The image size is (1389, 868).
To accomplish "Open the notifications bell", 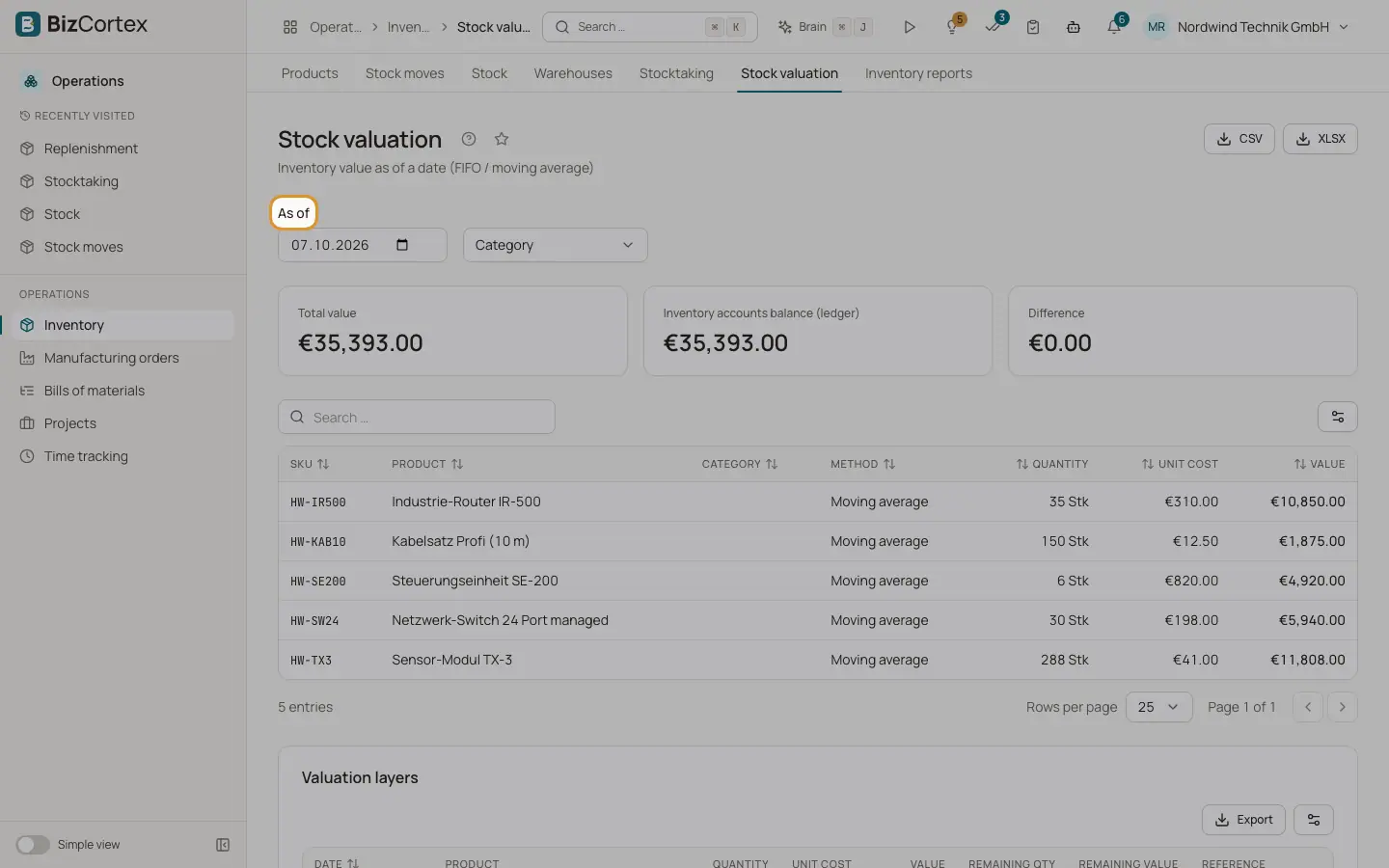I will click(x=1114, y=27).
